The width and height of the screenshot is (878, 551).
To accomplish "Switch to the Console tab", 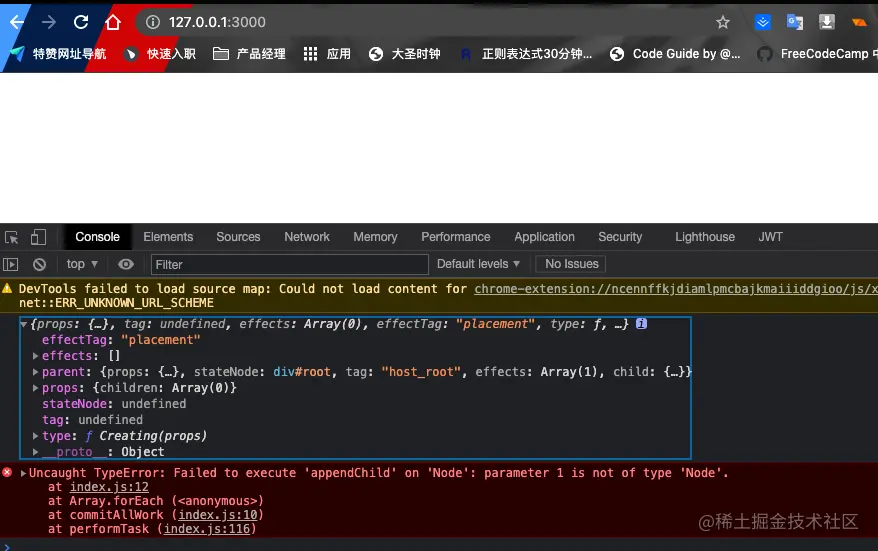I will (x=97, y=237).
